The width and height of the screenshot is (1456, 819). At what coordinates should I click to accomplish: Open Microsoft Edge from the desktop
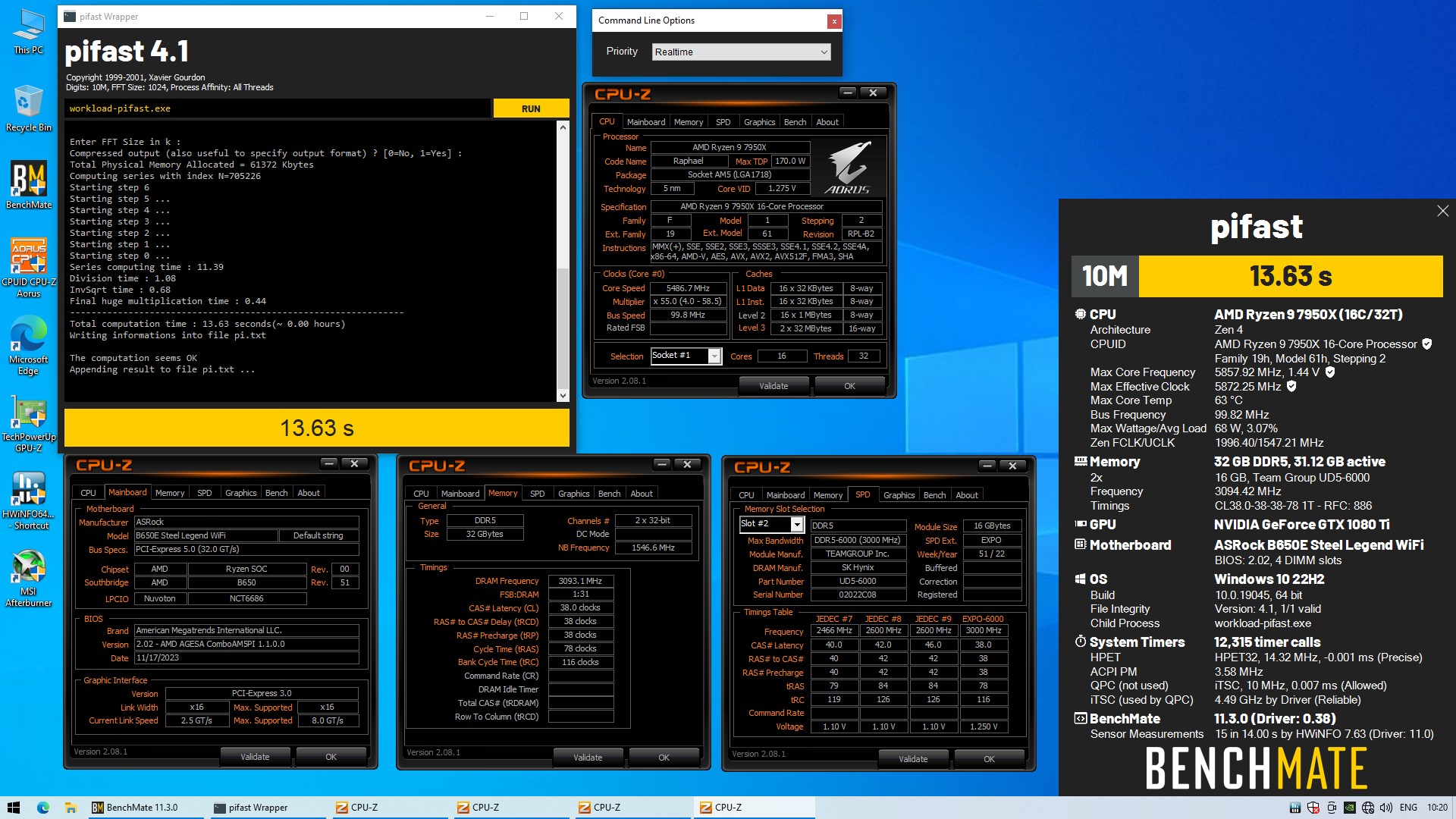[x=29, y=347]
